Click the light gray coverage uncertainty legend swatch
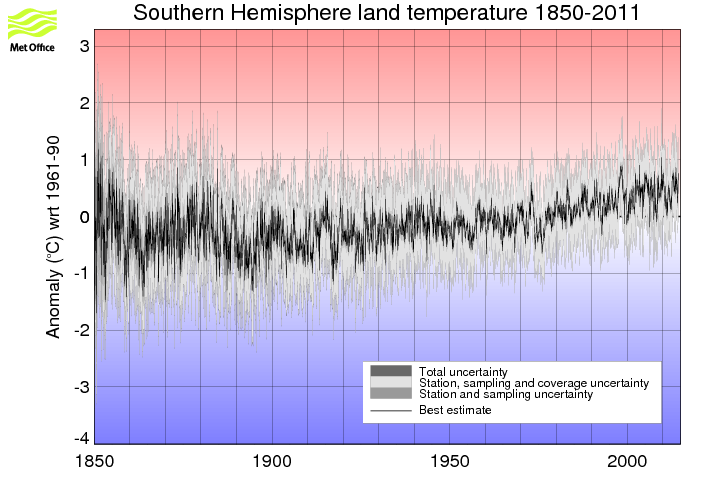Viewport: 708px width, 504px height. coord(391,382)
